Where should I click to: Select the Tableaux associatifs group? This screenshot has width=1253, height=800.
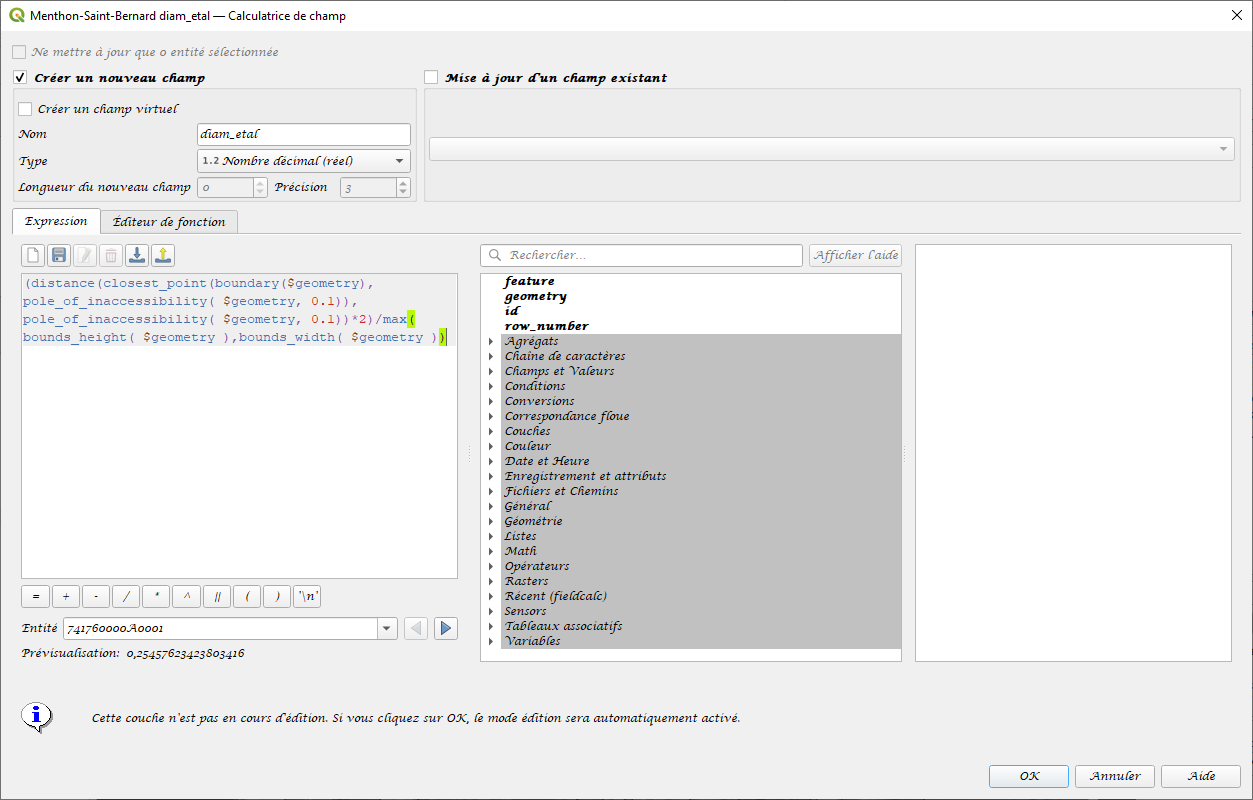(563, 627)
